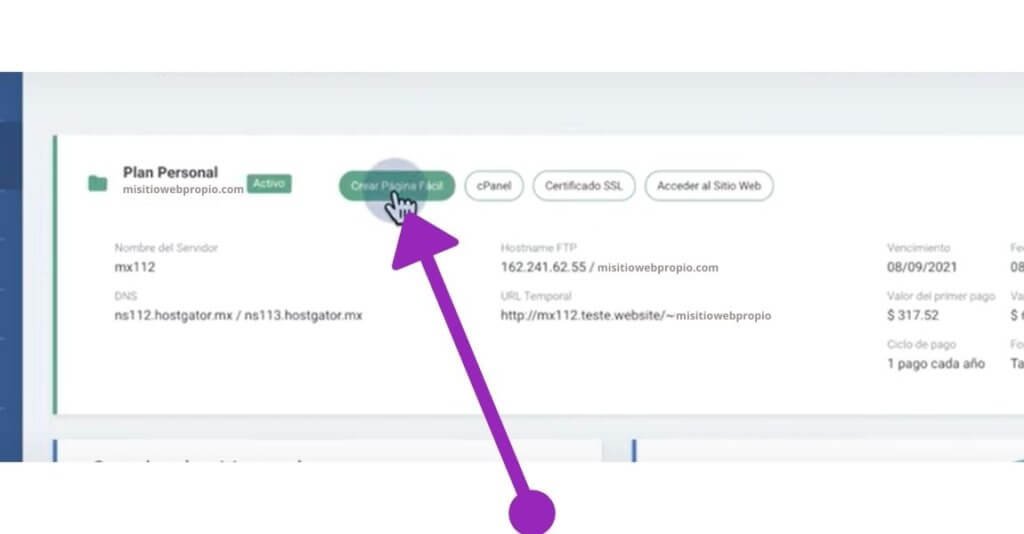Click the FTP hostname 162.241.62.55
The width and height of the screenshot is (1024, 534).
[x=543, y=267]
